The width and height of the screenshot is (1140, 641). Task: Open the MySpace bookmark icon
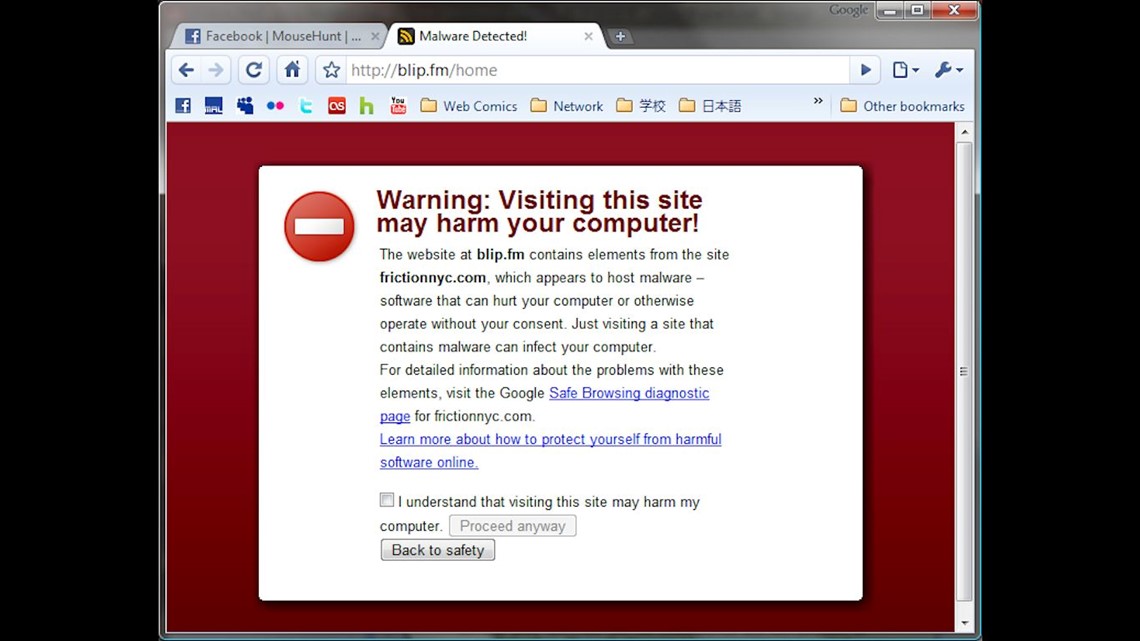[245, 106]
